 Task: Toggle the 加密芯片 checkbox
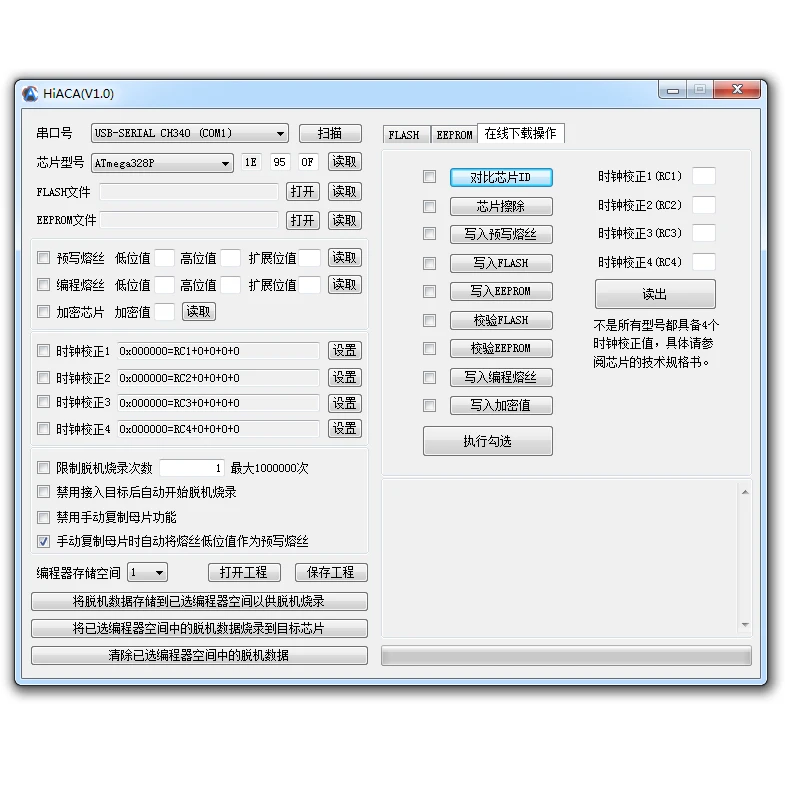click(44, 311)
